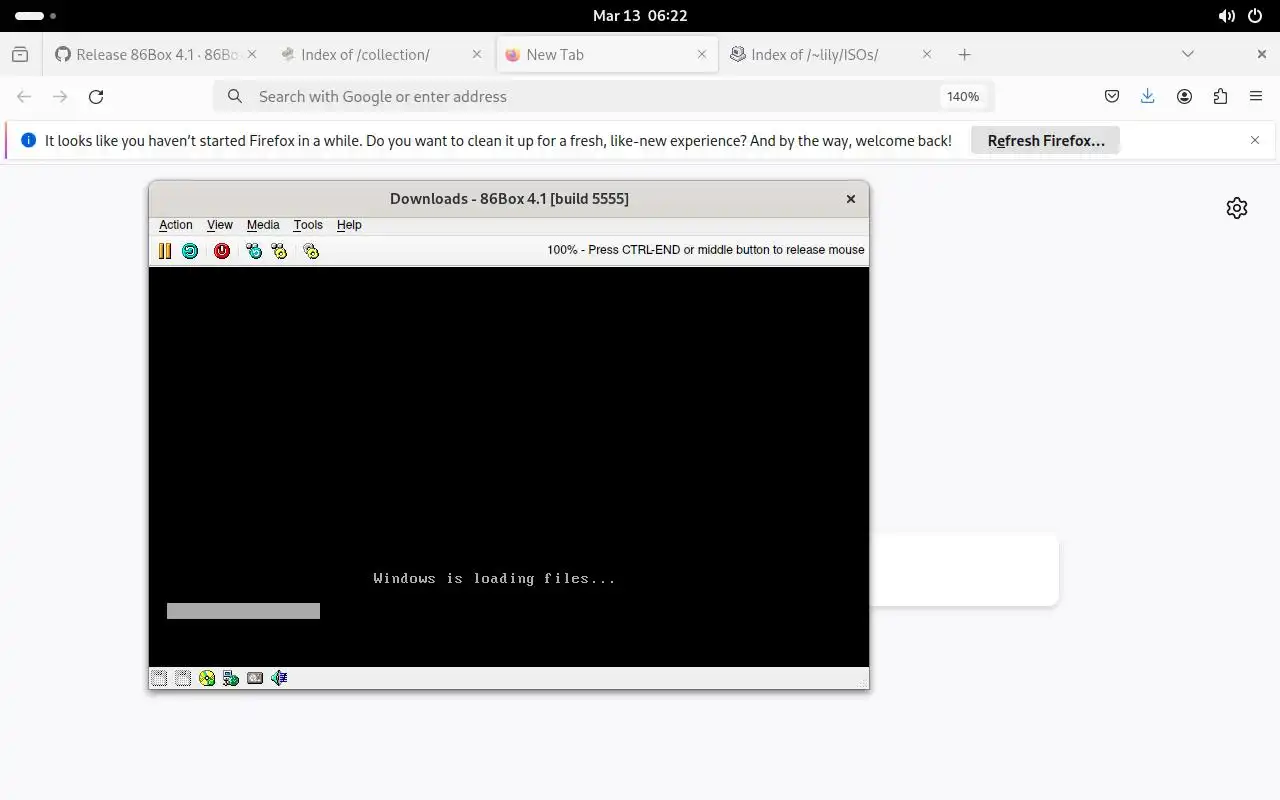Reset zoom via the 140% badge
Viewport: 1280px width, 800px height.
pos(963,97)
